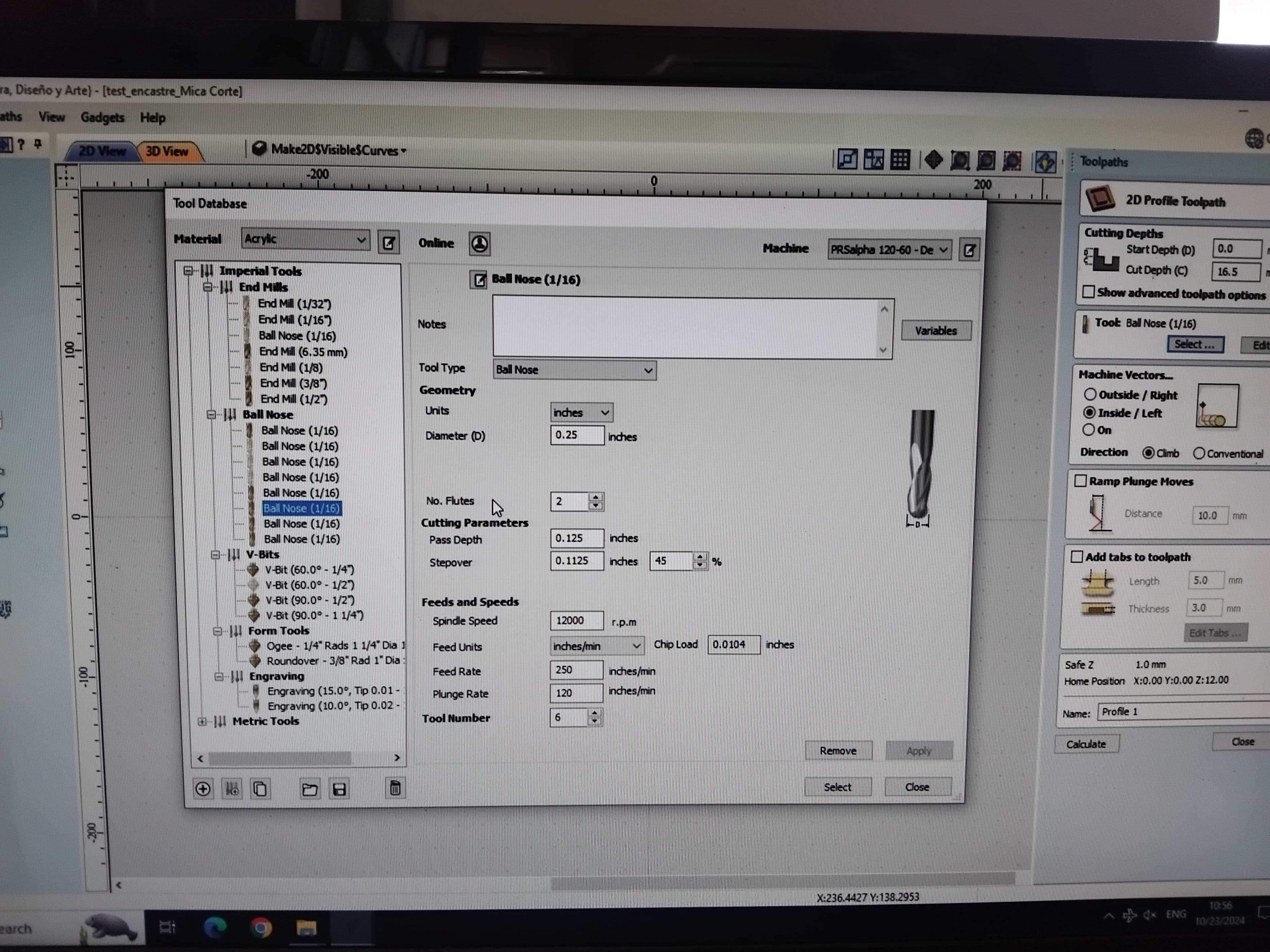Open the Gadgets menu
This screenshot has height=952, width=1270.
pyautogui.click(x=102, y=118)
